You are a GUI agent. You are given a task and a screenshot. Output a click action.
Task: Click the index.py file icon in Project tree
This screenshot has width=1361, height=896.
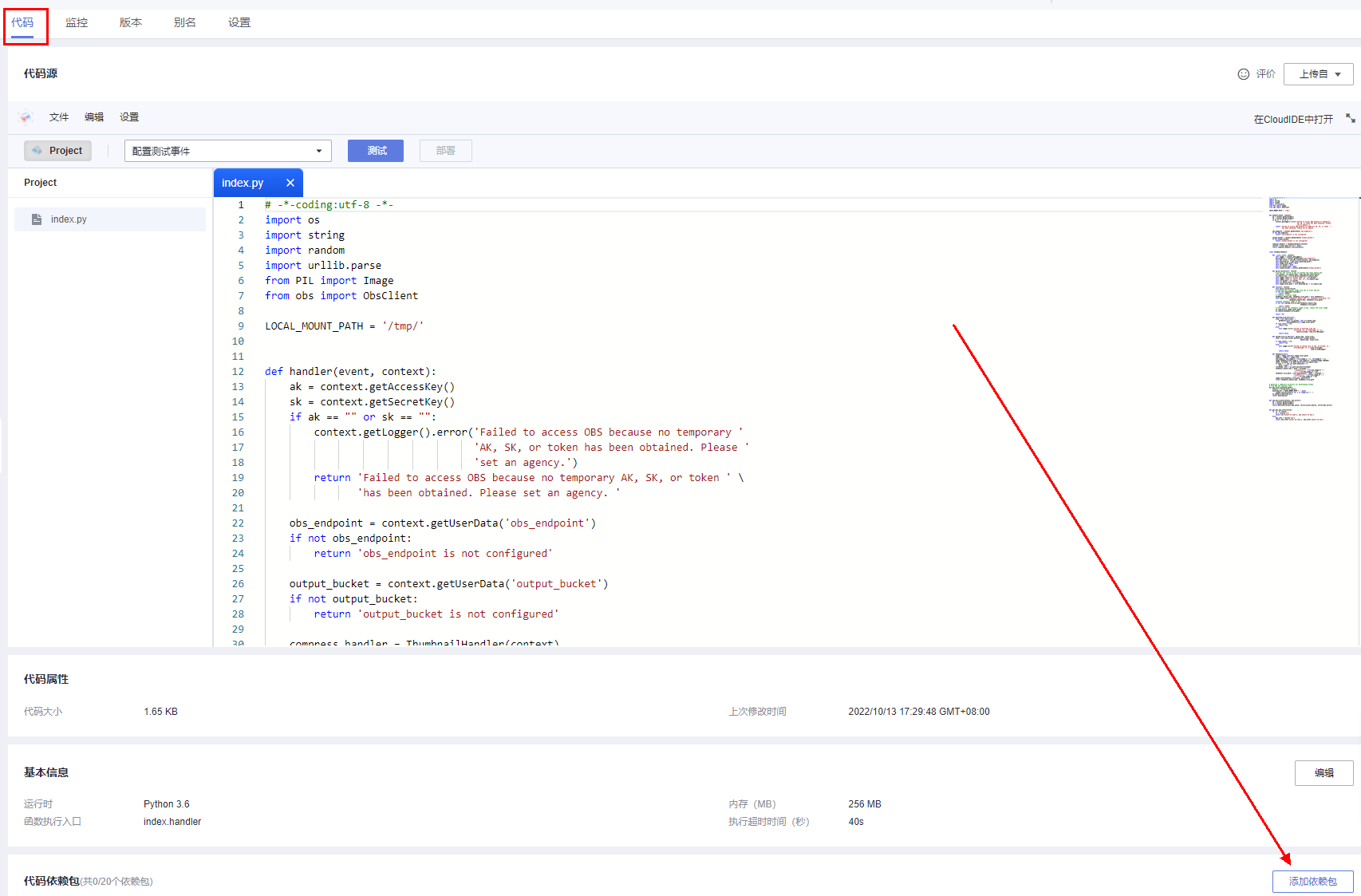point(37,219)
